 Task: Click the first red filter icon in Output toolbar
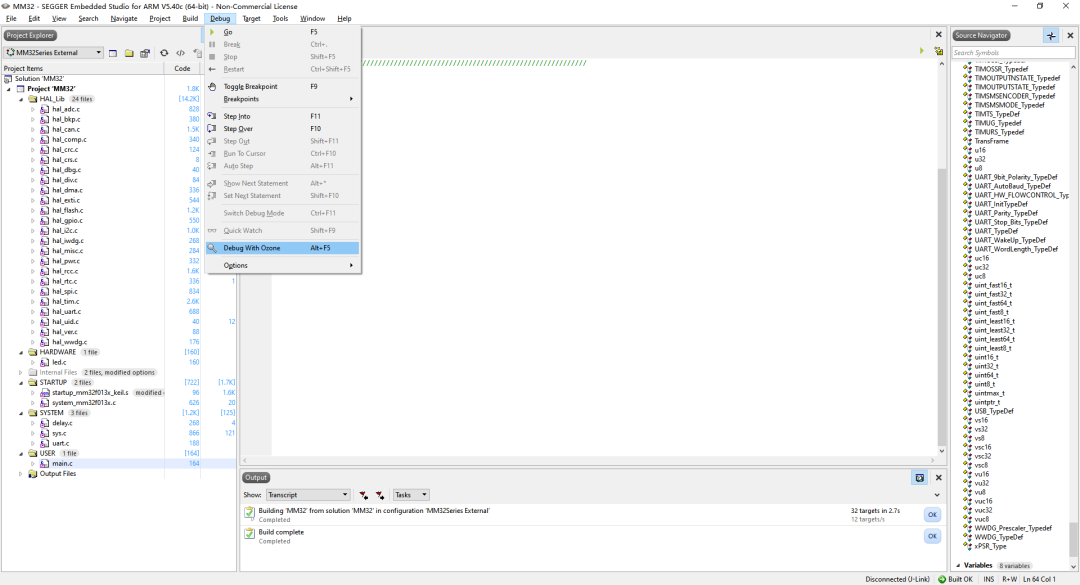pos(363,495)
